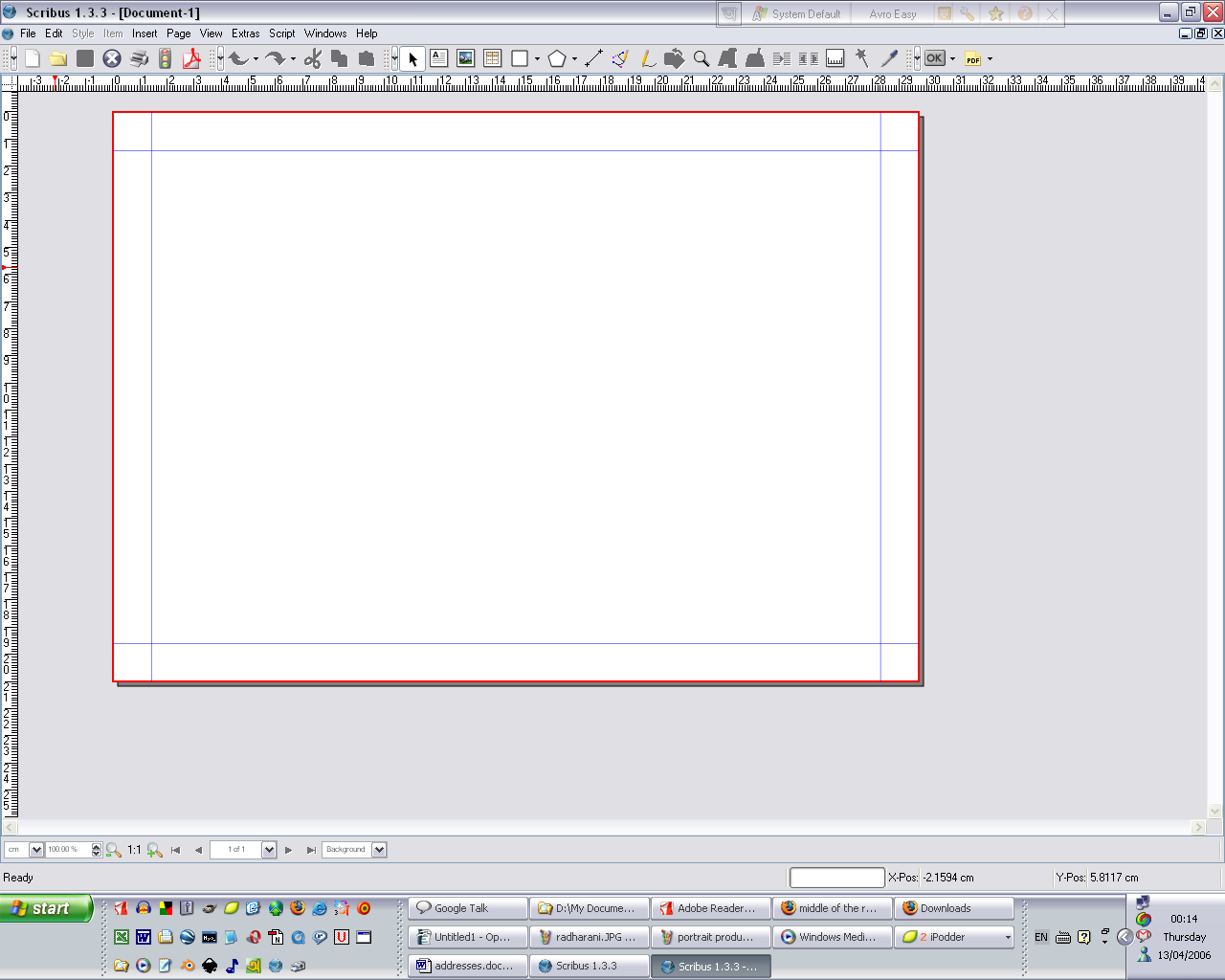Open the cm unit dropdown
This screenshot has width=1225, height=980.
pyautogui.click(x=36, y=850)
